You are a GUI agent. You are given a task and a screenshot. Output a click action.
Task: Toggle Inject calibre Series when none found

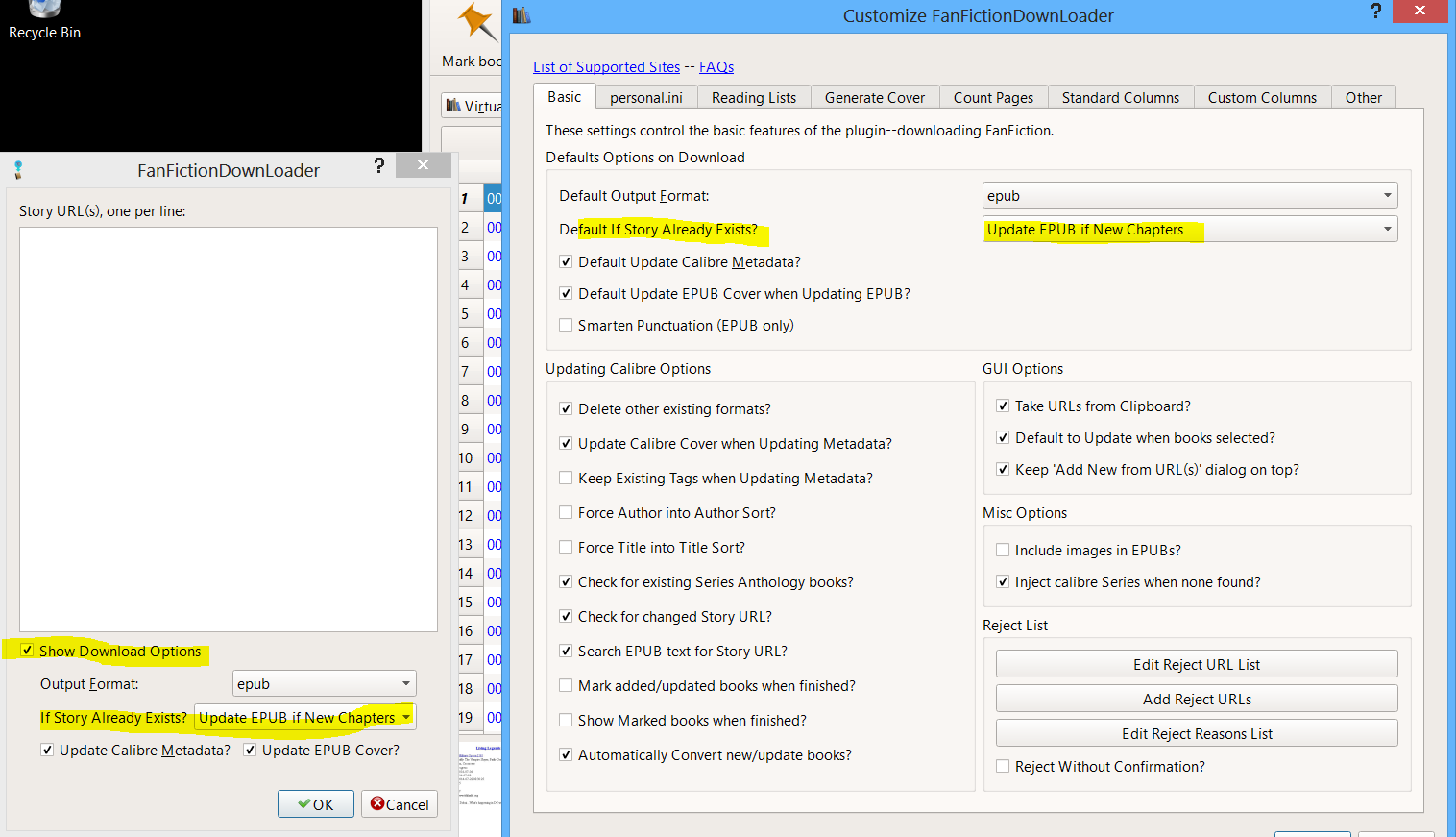click(1003, 581)
